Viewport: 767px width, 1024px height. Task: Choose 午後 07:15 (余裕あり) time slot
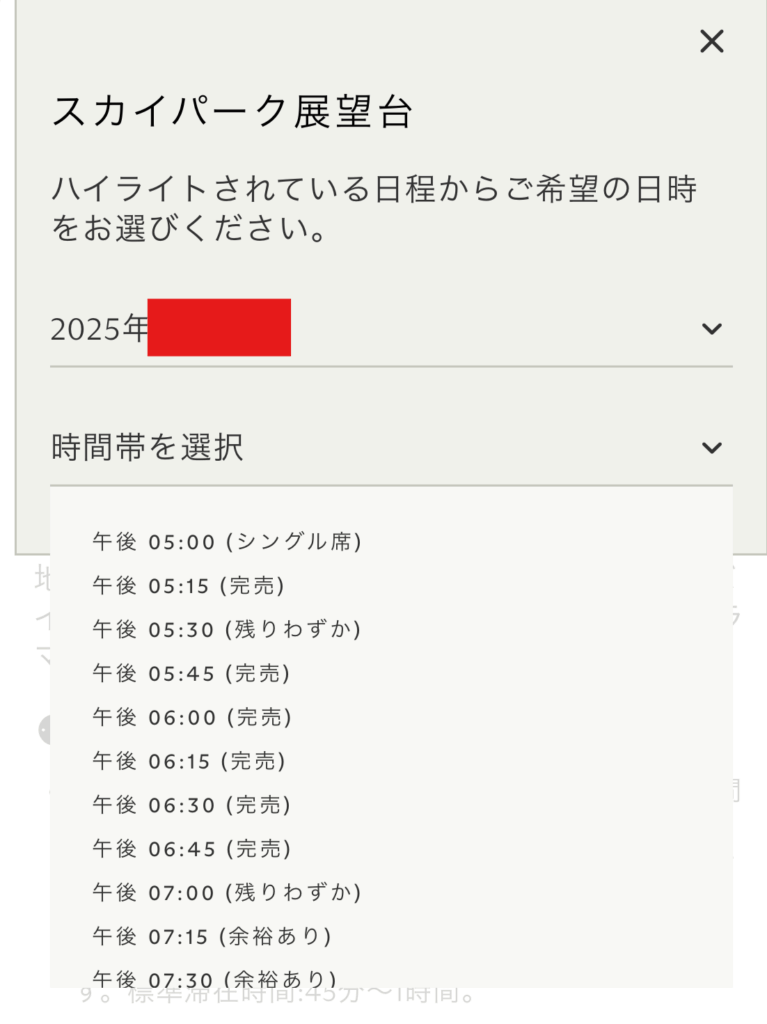(212, 936)
